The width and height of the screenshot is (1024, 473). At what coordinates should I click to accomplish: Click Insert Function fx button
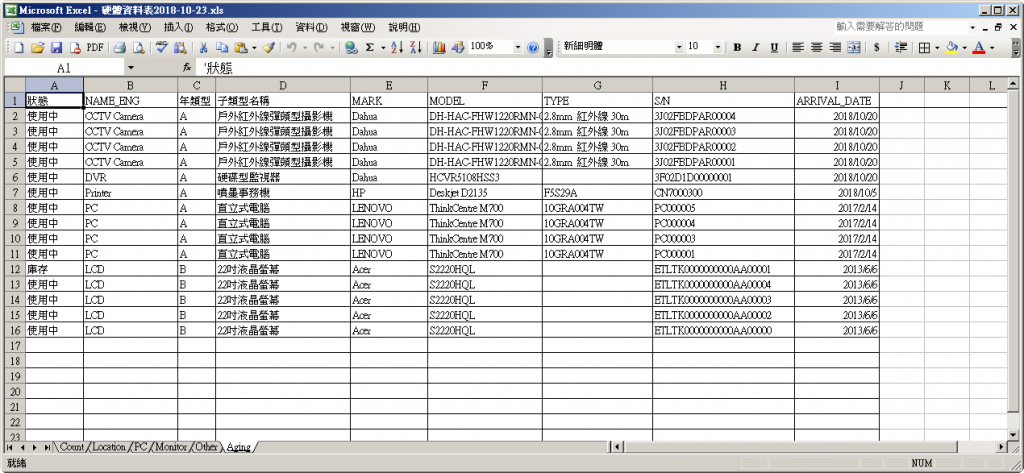(x=187, y=68)
